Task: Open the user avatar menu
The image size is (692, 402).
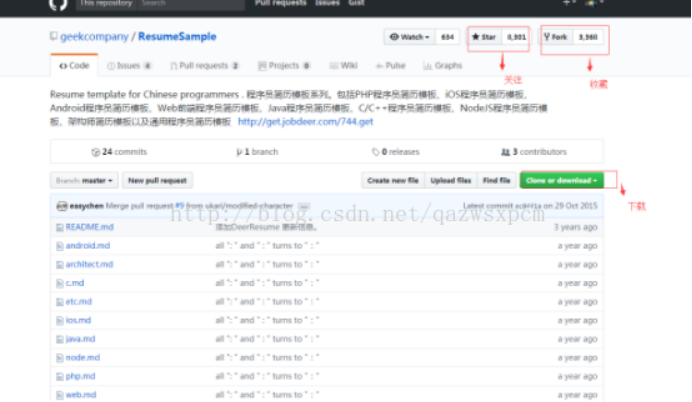Action: coord(593,3)
